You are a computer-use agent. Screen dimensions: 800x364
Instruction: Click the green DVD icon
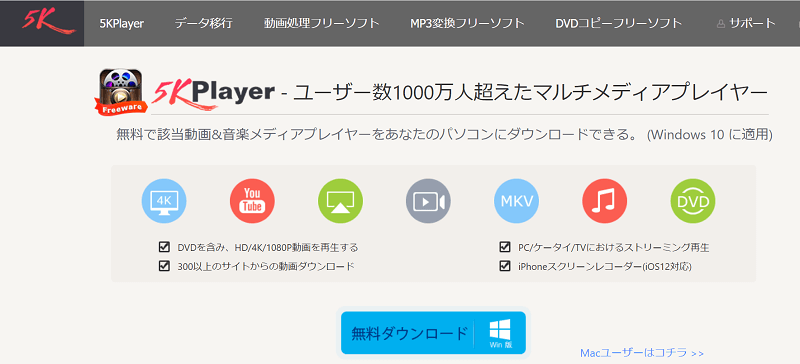tap(693, 201)
